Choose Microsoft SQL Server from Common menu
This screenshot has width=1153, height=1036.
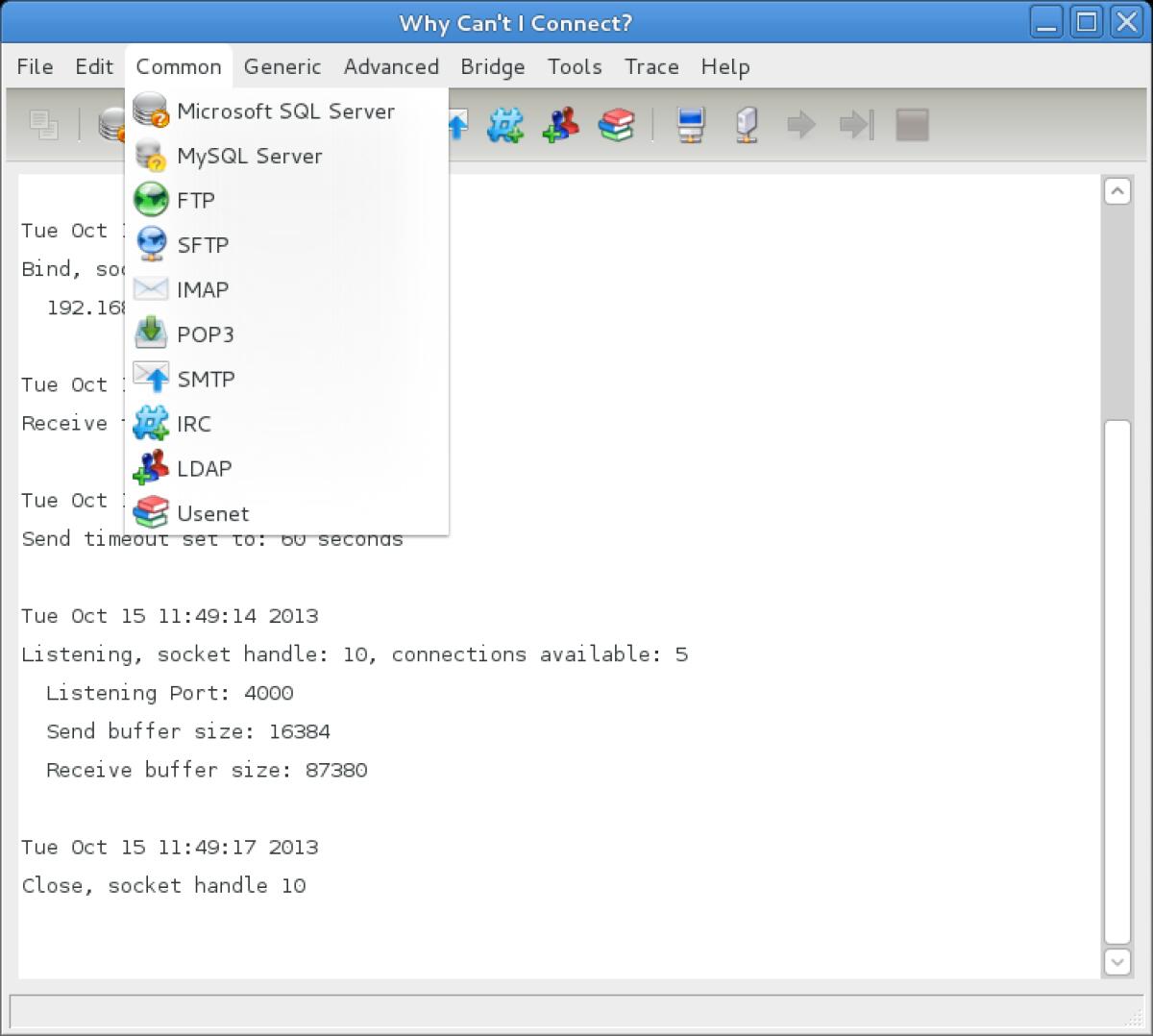285,111
